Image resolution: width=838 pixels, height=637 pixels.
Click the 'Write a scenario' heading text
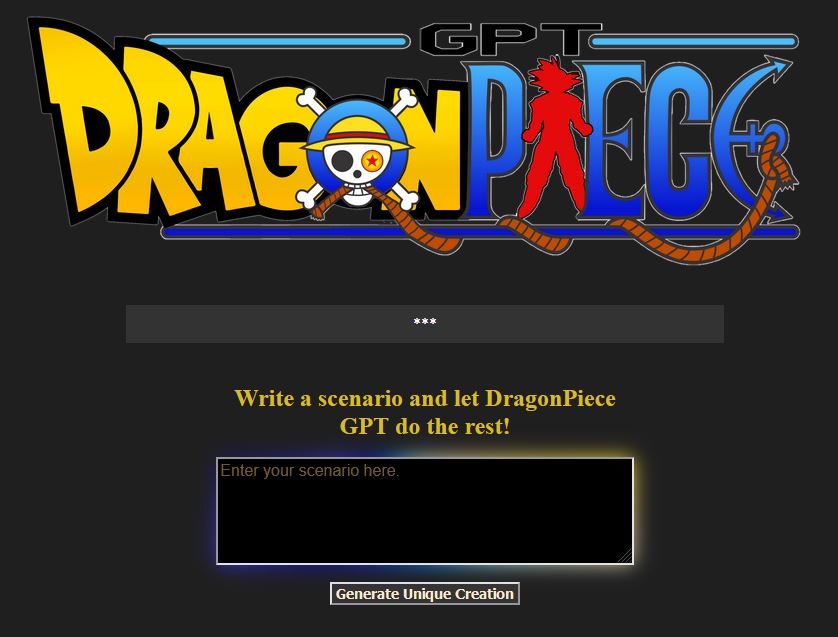(x=425, y=412)
